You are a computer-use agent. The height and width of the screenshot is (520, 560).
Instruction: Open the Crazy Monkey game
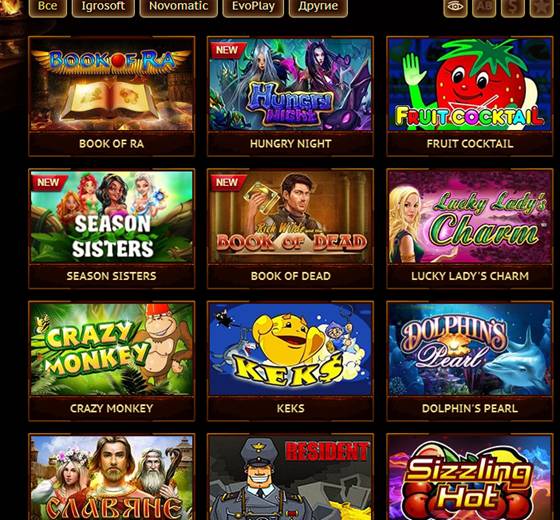pos(111,349)
